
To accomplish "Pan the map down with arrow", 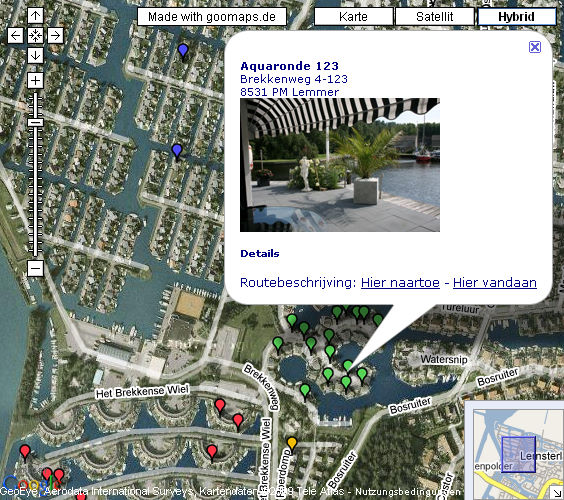I will (35, 56).
